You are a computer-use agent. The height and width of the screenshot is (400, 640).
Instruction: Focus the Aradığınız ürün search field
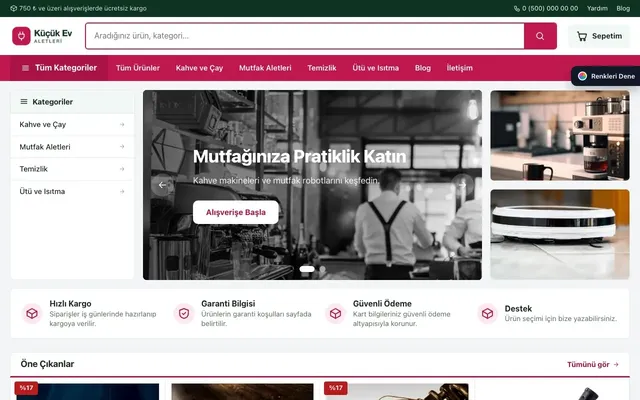coord(305,36)
